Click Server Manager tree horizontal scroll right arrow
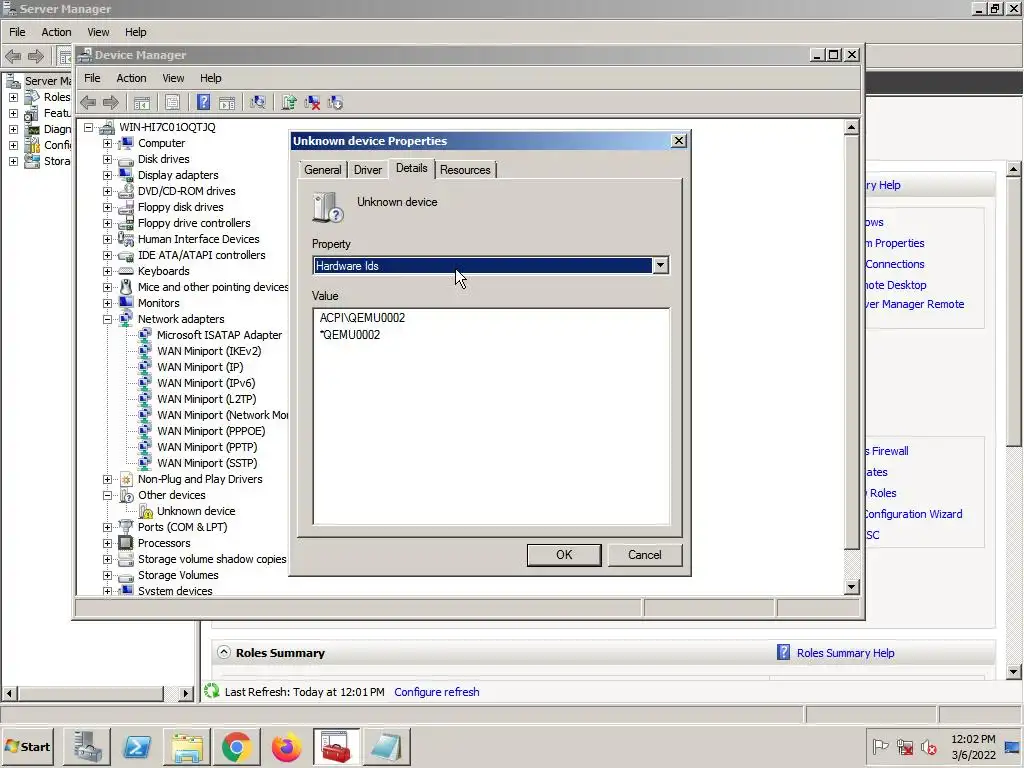 pos(186,693)
